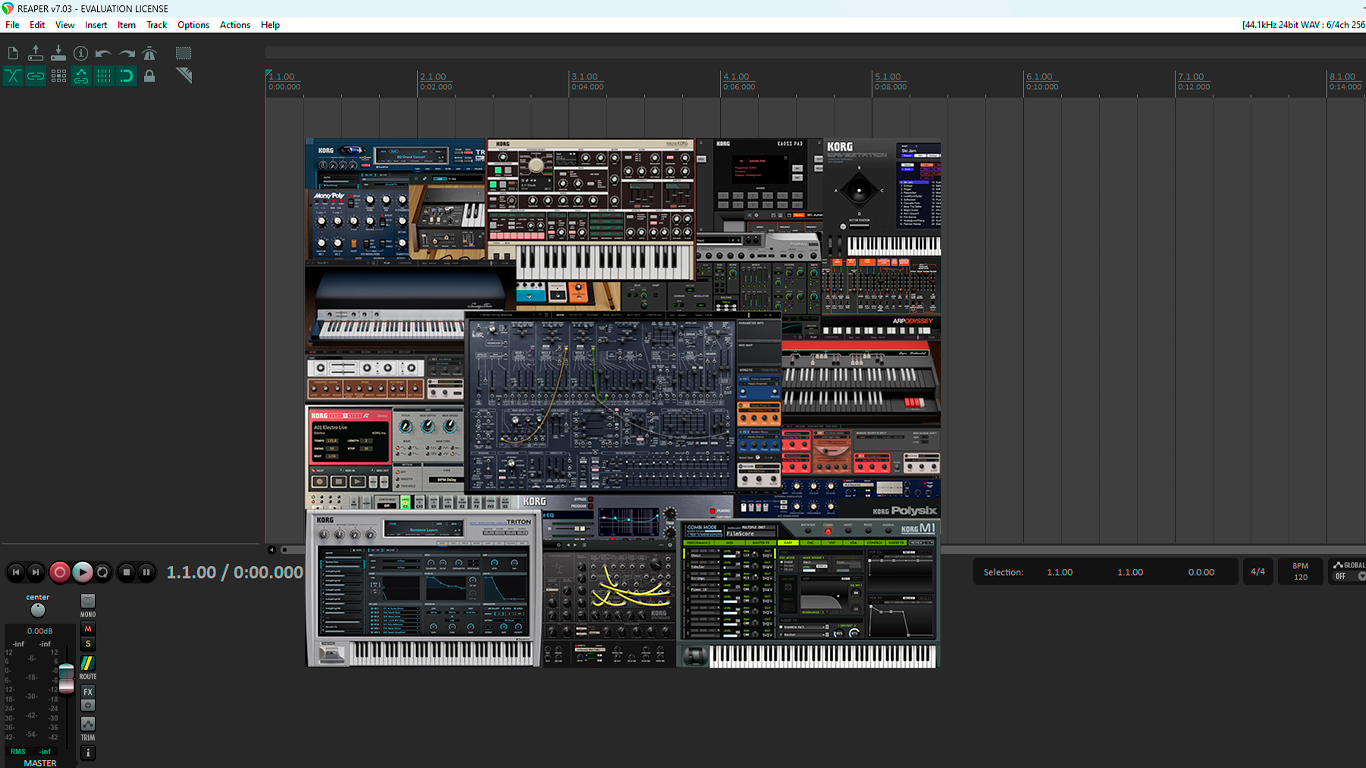Screen dimensions: 1366x768
Task: Open the Help menu
Action: [270, 25]
